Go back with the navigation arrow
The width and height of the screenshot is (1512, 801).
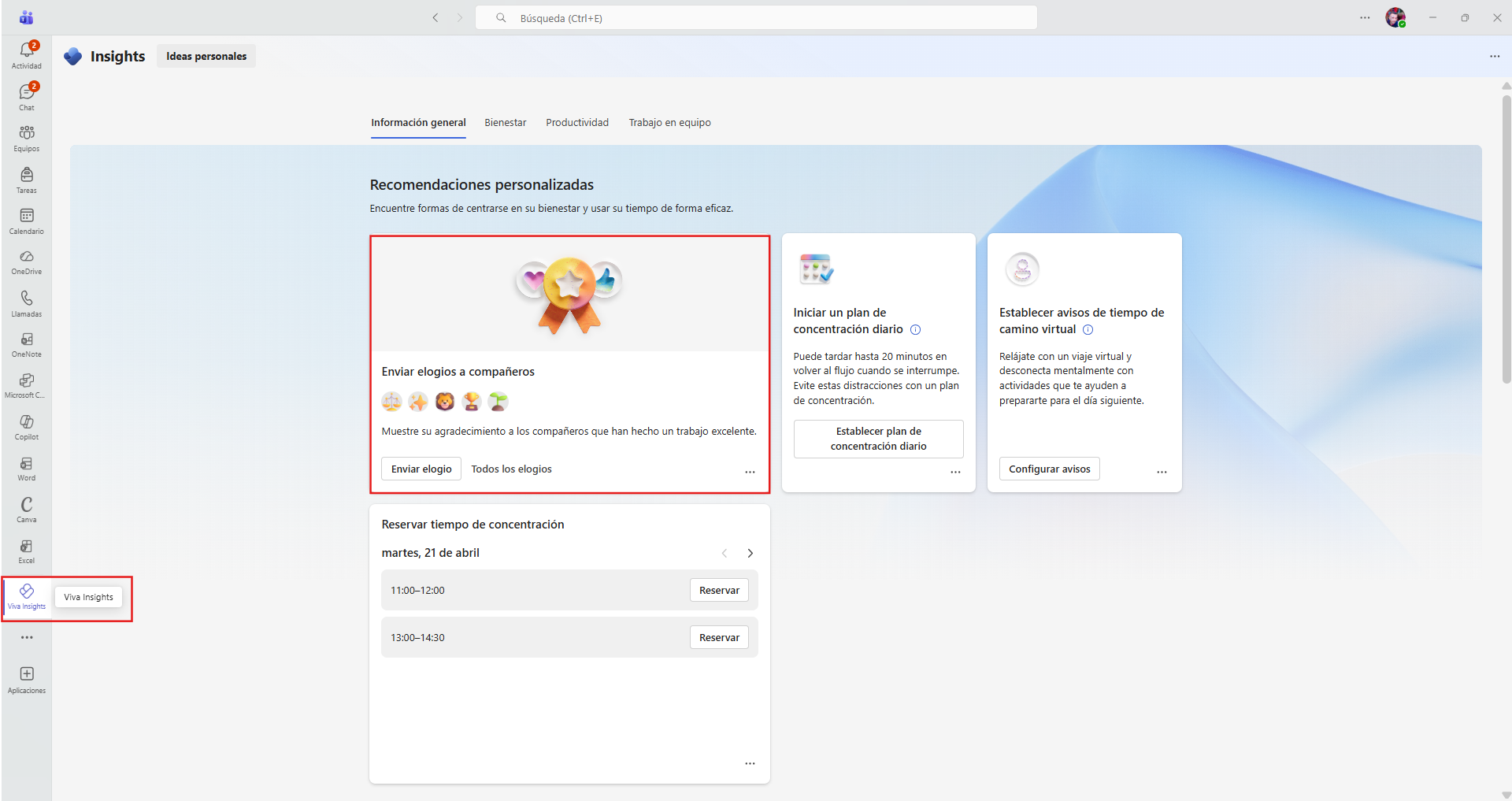[435, 17]
